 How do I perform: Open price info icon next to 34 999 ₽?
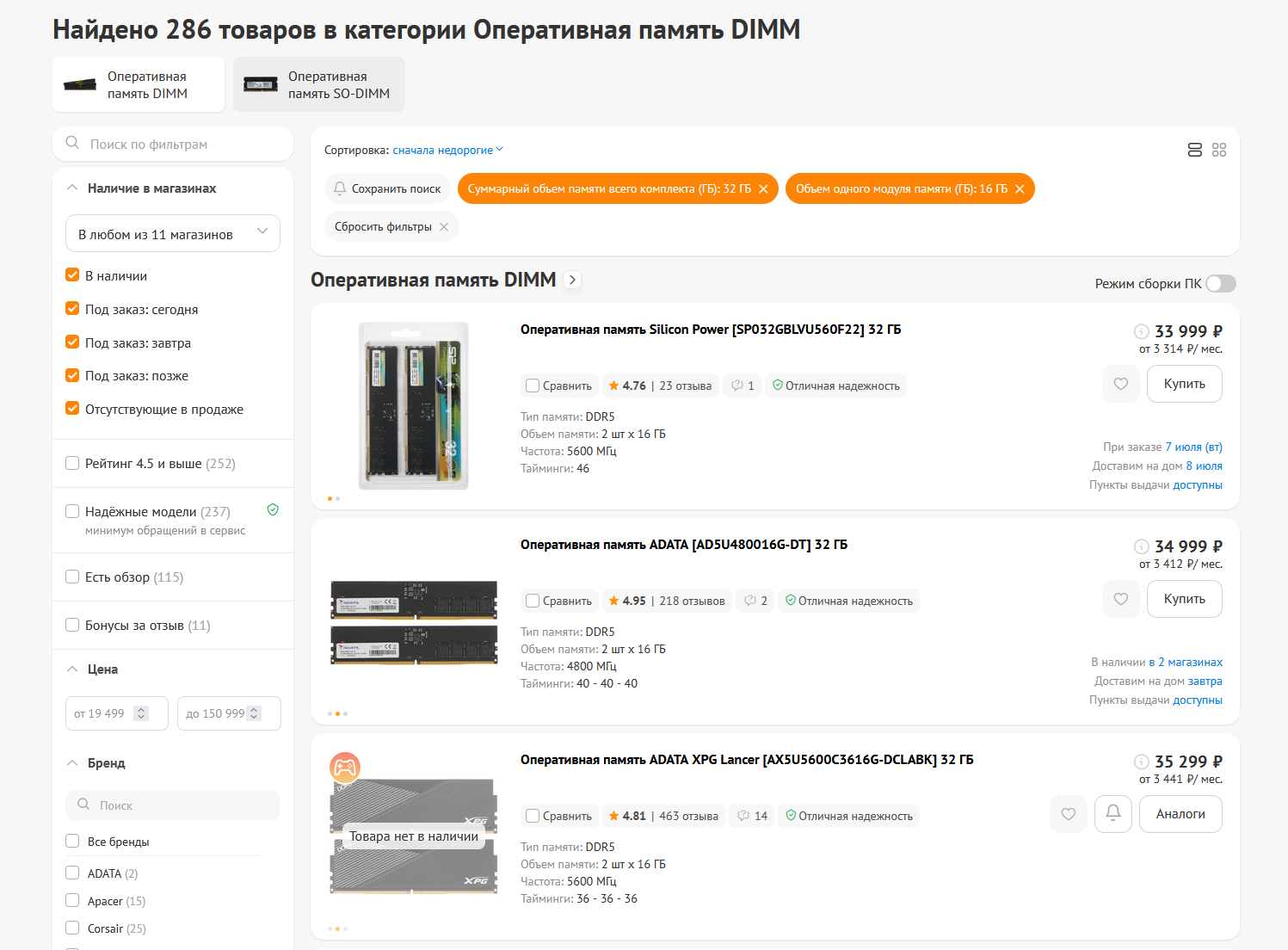1142,546
